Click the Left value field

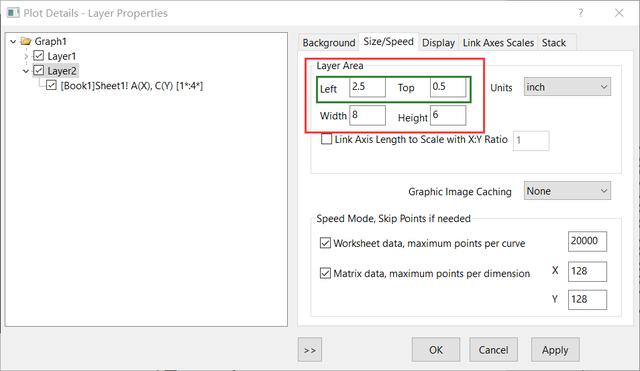coord(367,87)
